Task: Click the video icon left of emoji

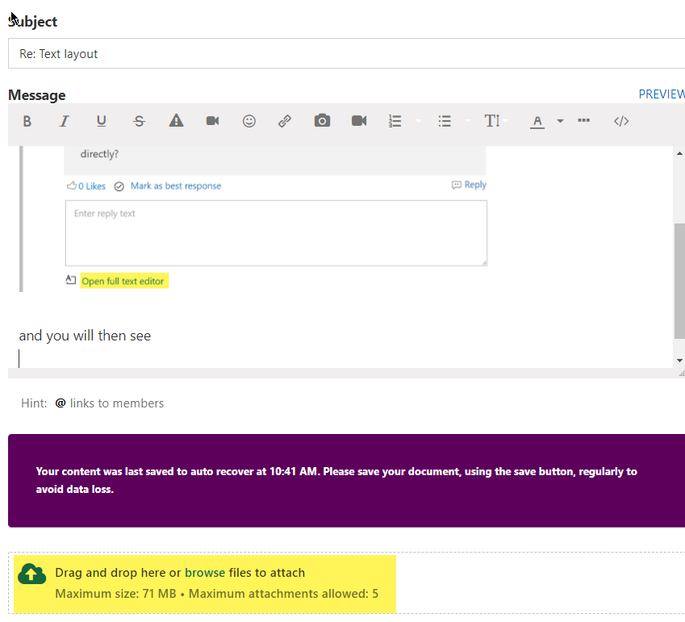Action: pyautogui.click(x=213, y=121)
